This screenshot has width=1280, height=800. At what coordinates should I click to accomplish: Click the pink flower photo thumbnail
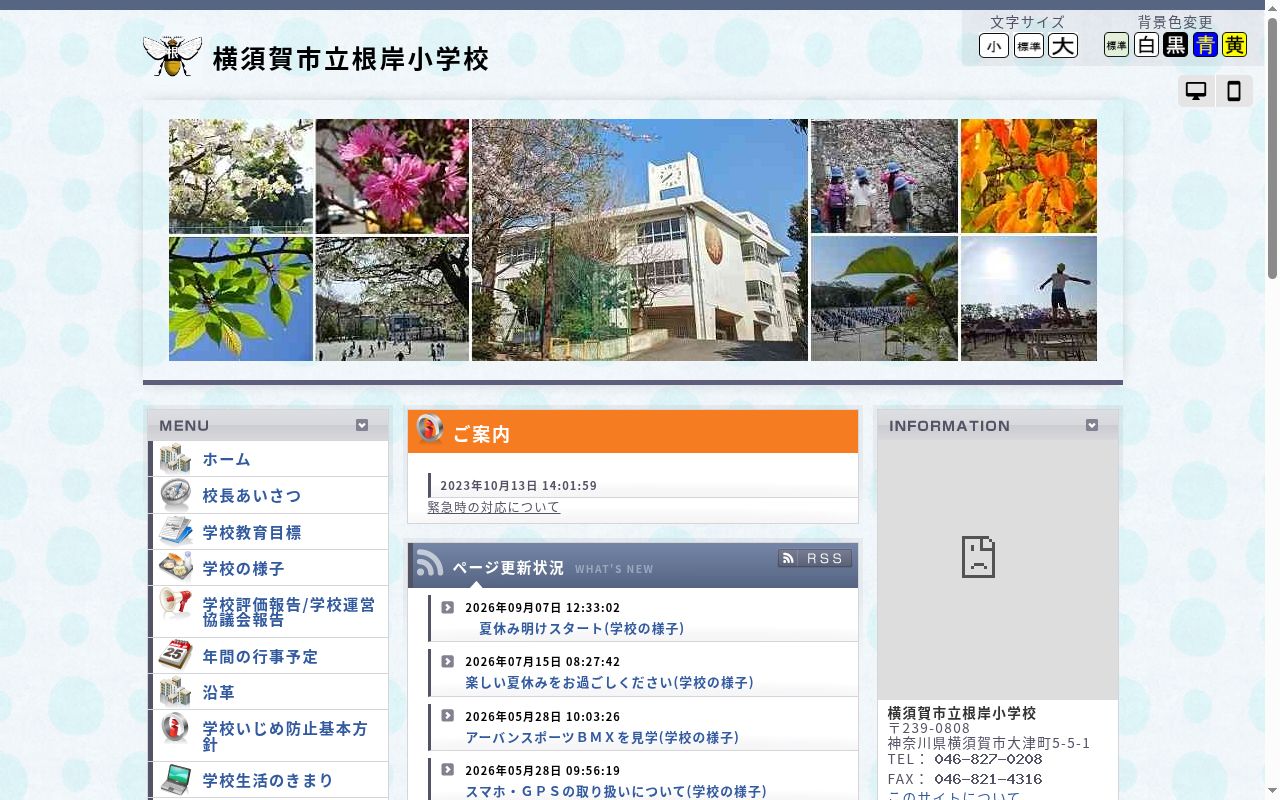pos(392,177)
